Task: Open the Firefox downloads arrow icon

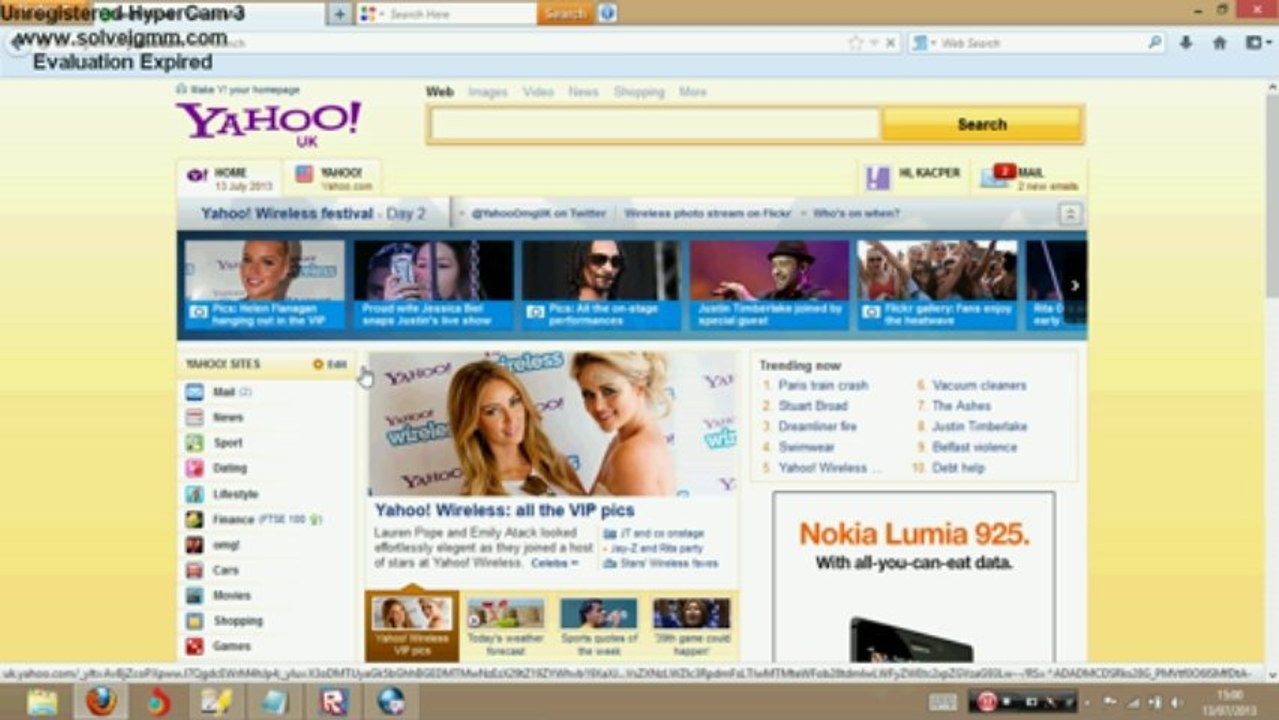Action: coord(1186,43)
